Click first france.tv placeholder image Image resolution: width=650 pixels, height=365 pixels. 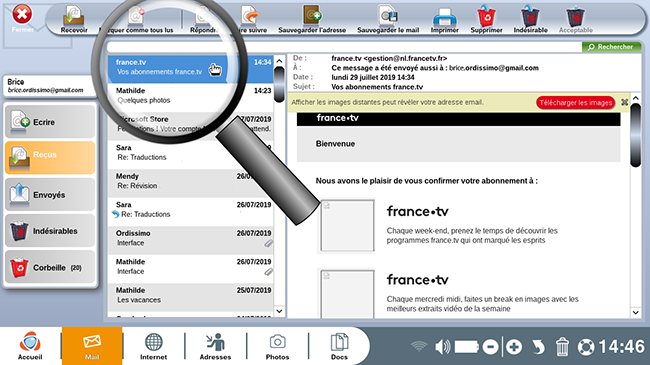pos(347,226)
